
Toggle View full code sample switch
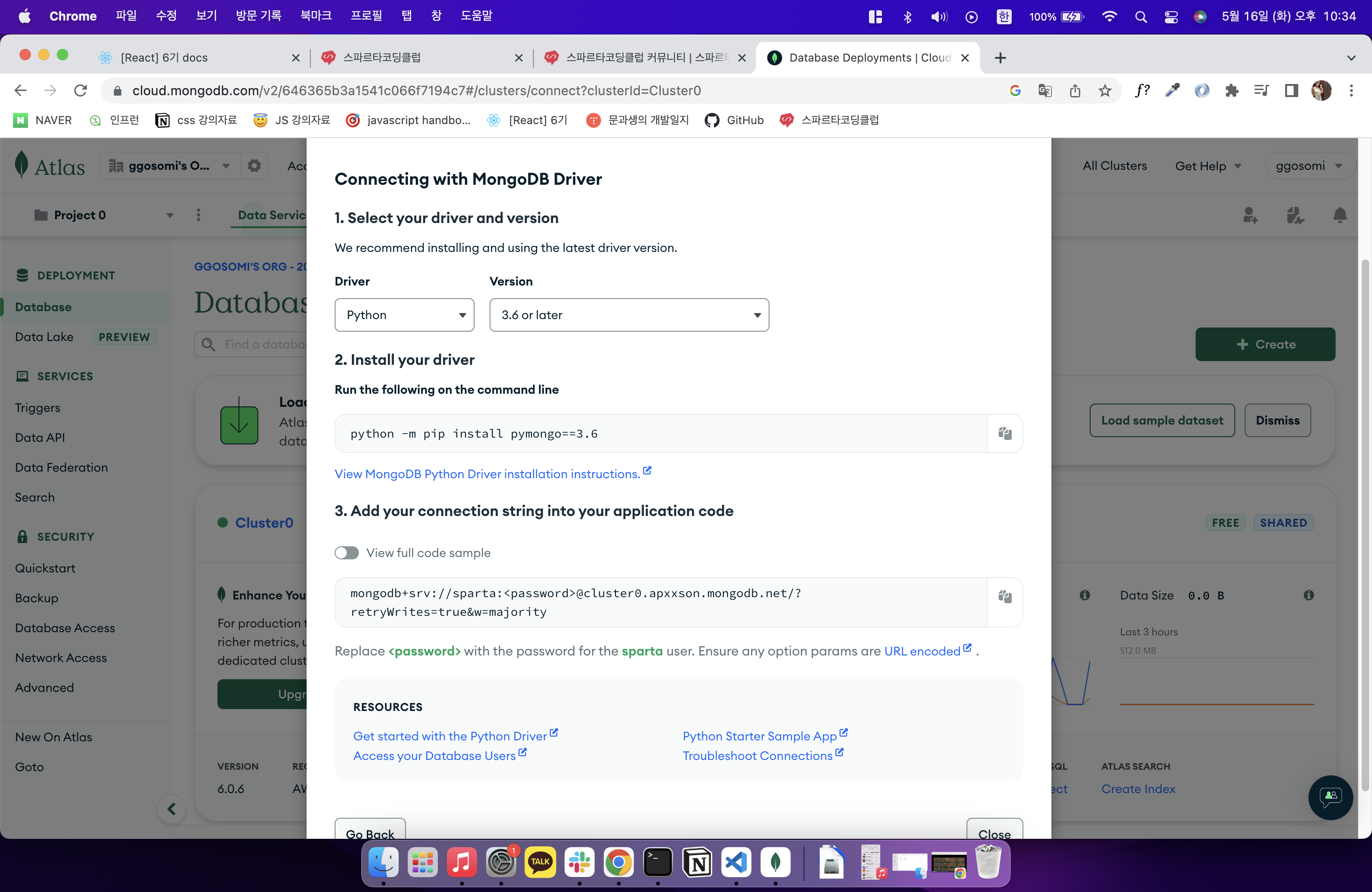(346, 553)
